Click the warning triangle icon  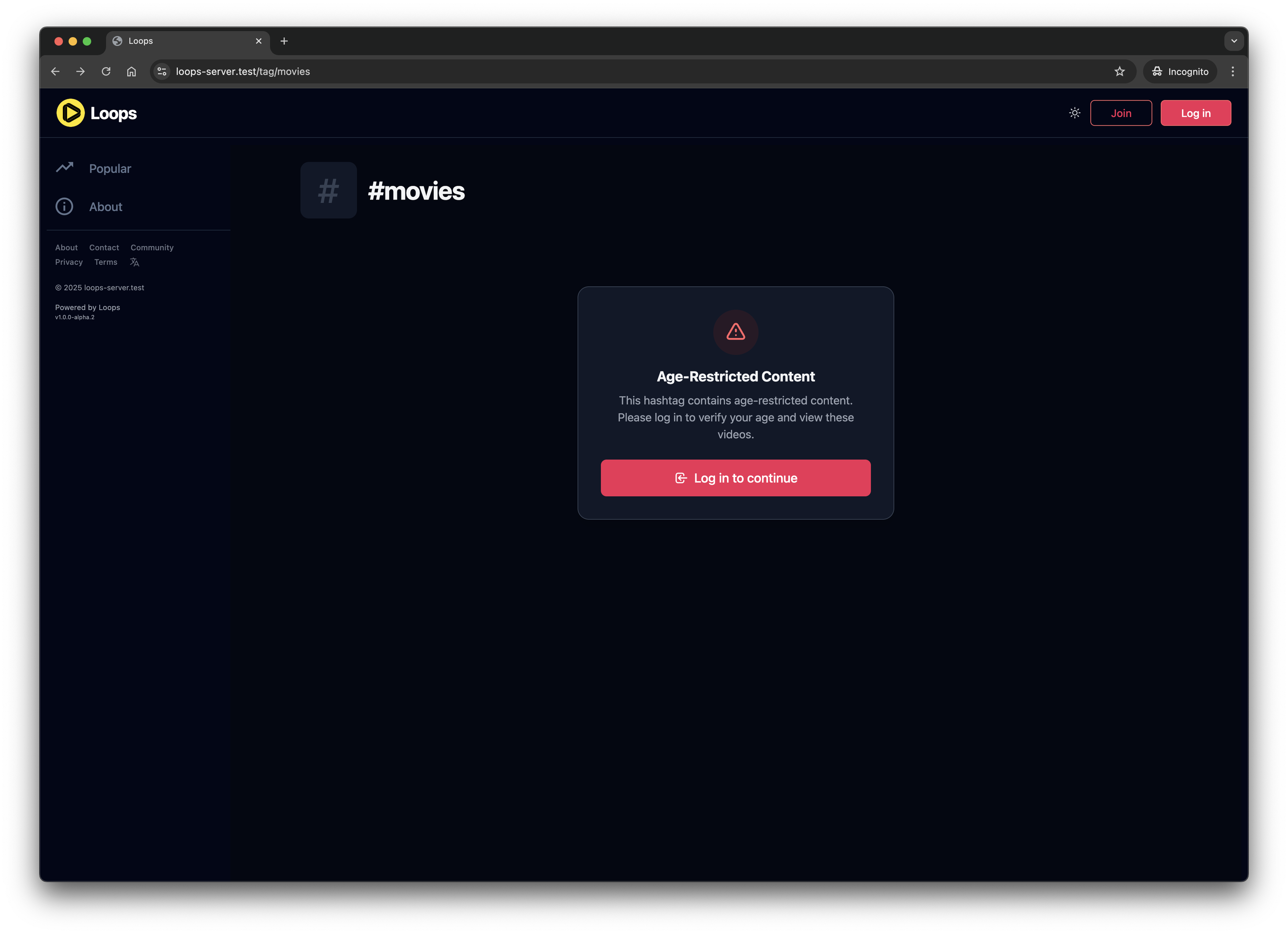[x=735, y=332]
